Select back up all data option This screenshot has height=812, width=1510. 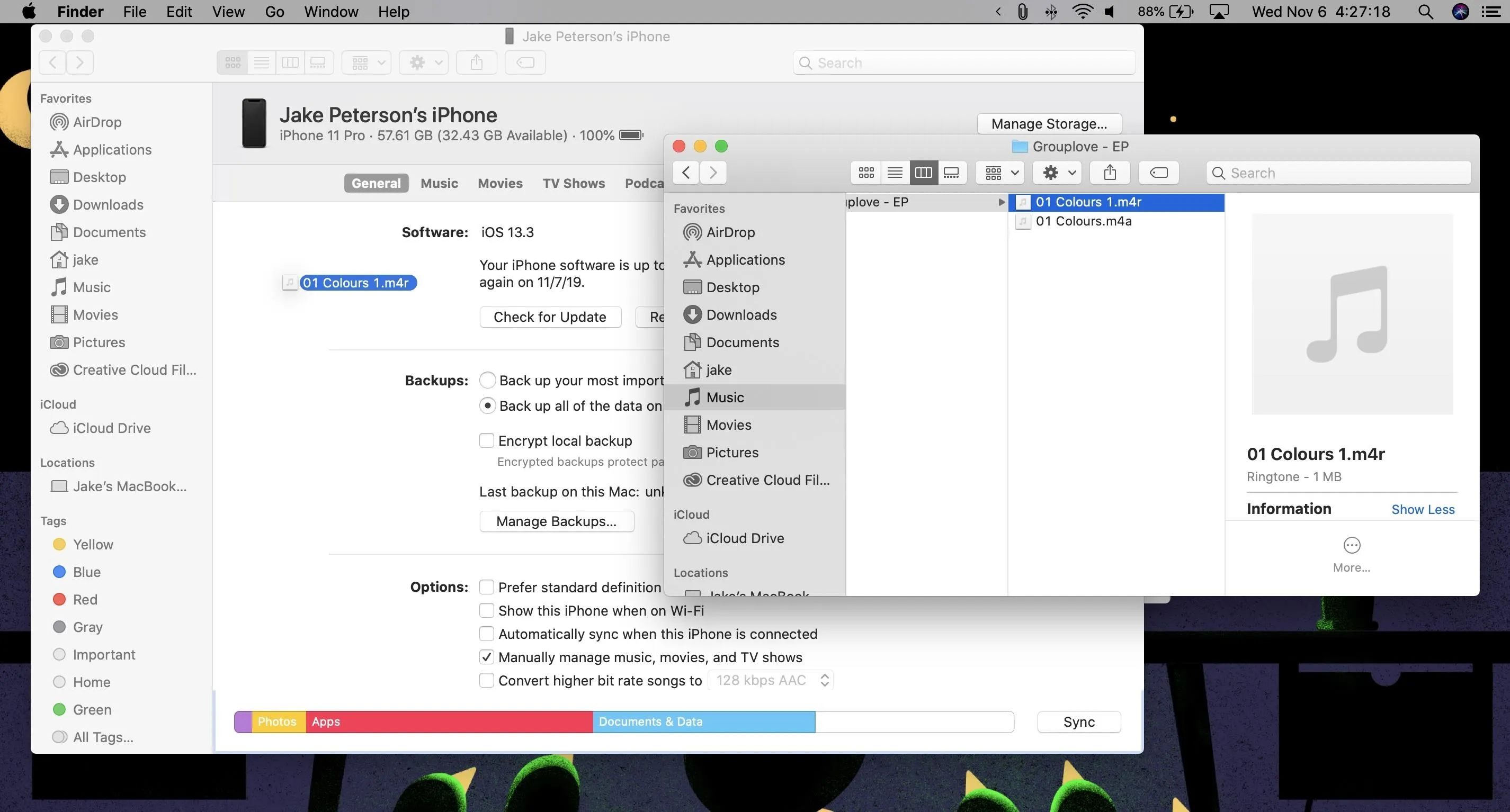click(487, 405)
